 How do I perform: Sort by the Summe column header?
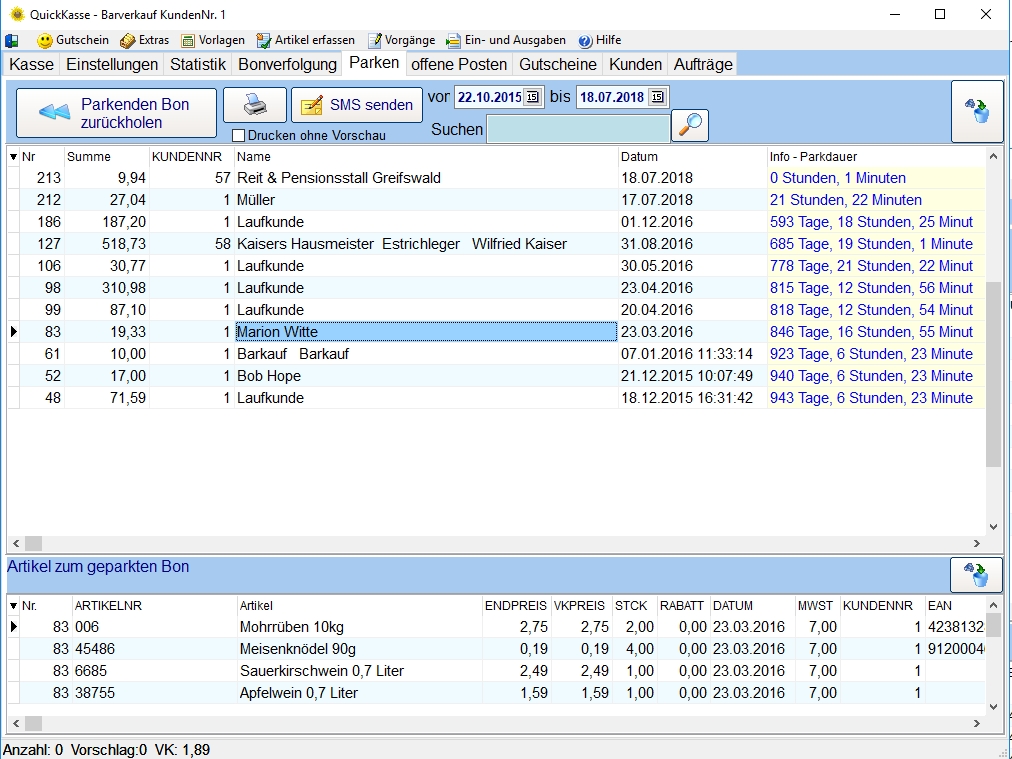point(106,157)
